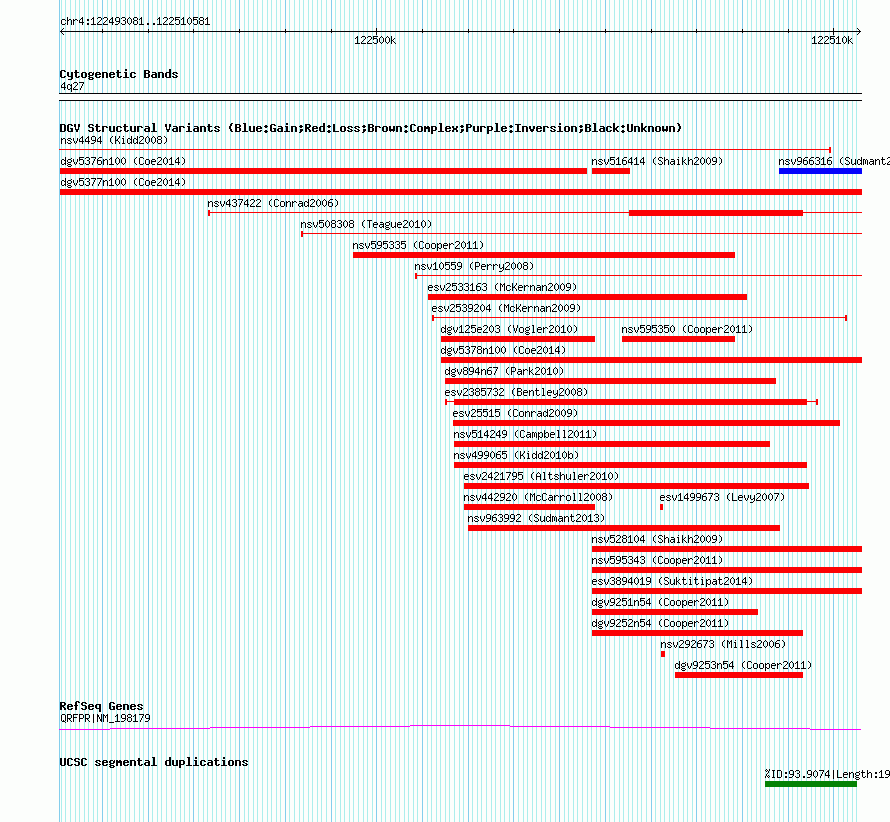Select dgv5378n100 (Coe2014) variant label
This screenshot has width=890, height=822.
pos(503,350)
